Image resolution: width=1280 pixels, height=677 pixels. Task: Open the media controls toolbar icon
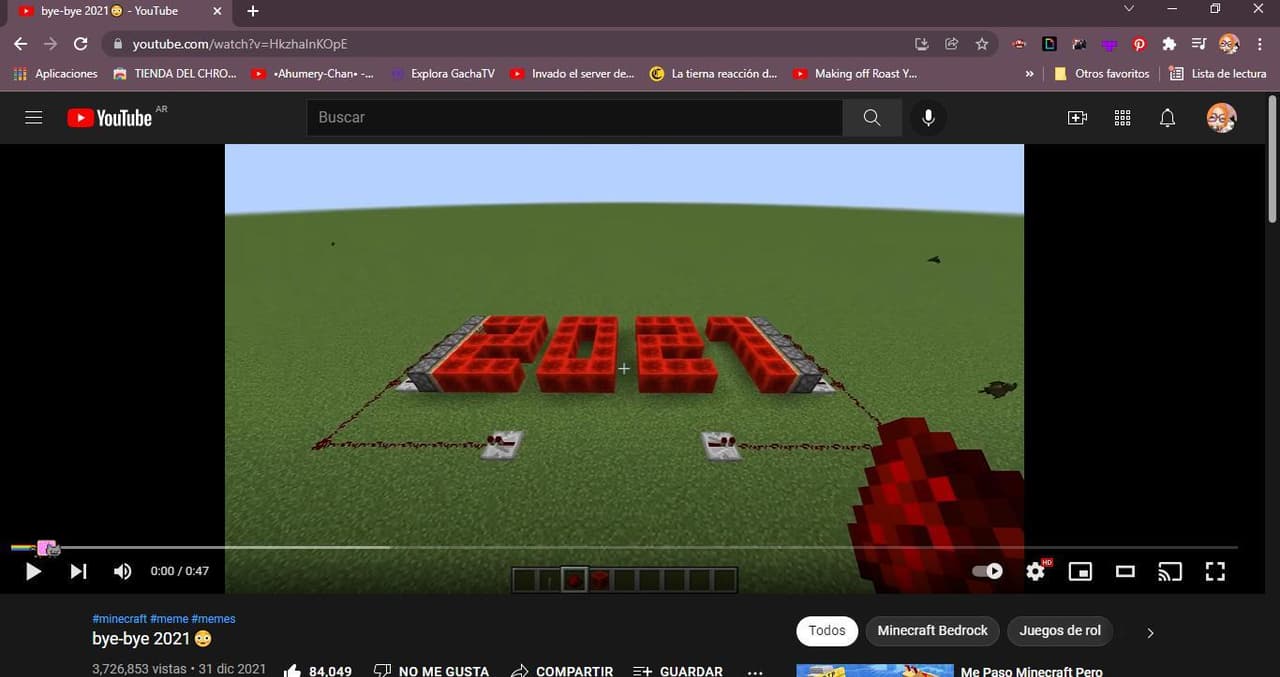pyautogui.click(x=1199, y=44)
